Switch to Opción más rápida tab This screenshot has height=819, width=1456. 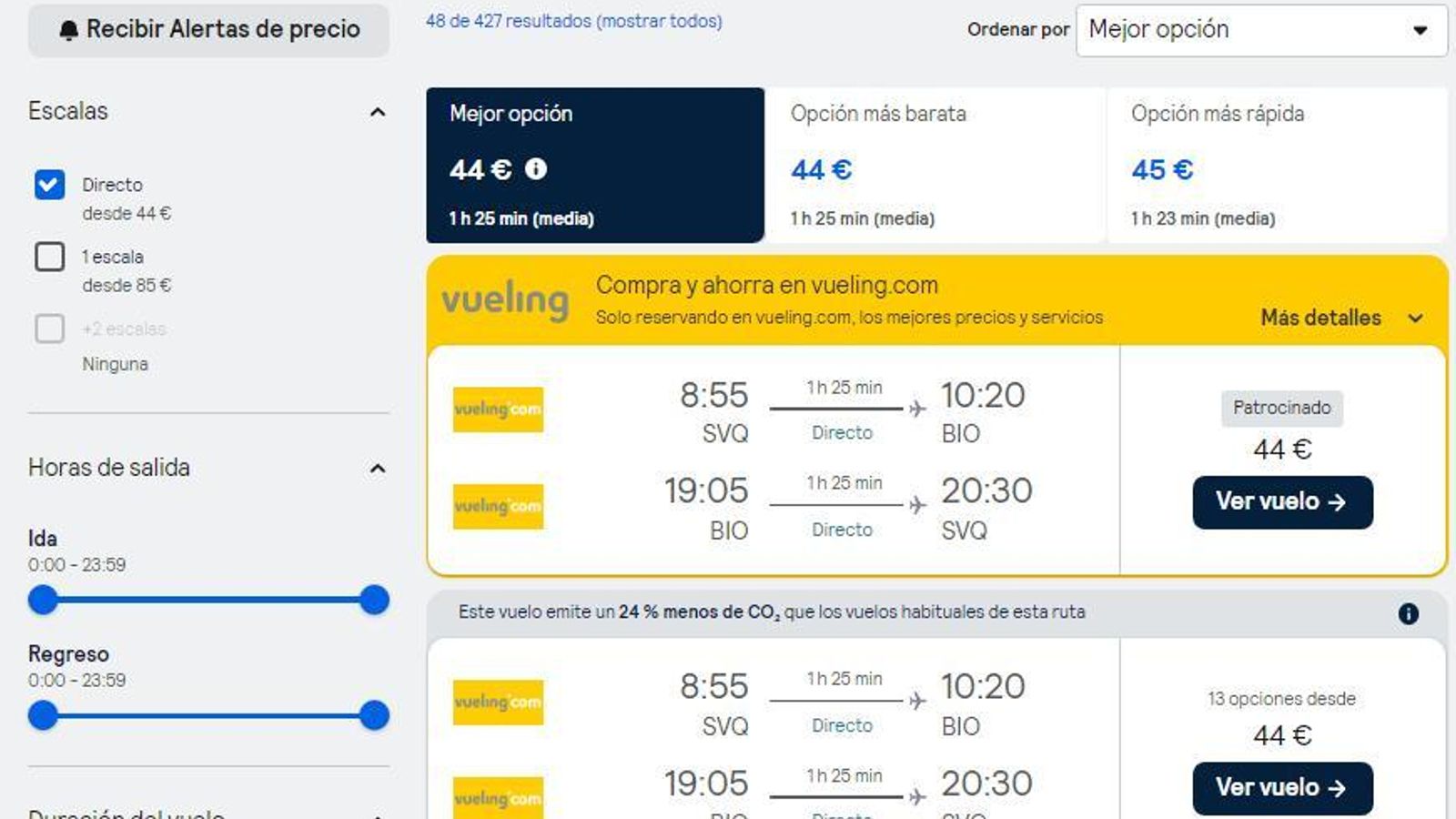coord(1276,165)
